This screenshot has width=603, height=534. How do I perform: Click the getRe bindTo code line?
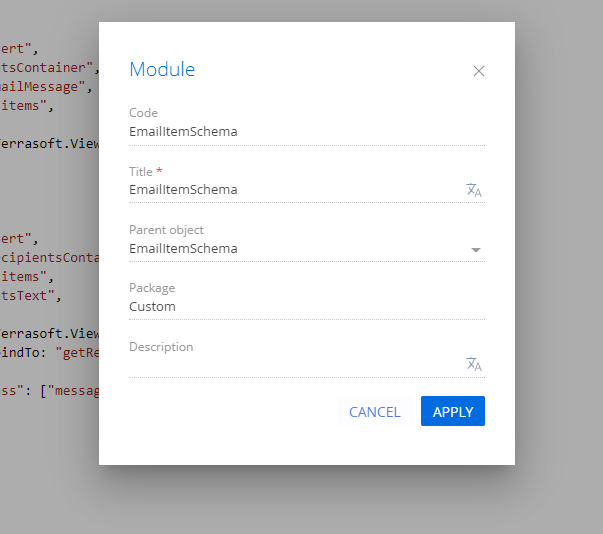tap(49, 353)
